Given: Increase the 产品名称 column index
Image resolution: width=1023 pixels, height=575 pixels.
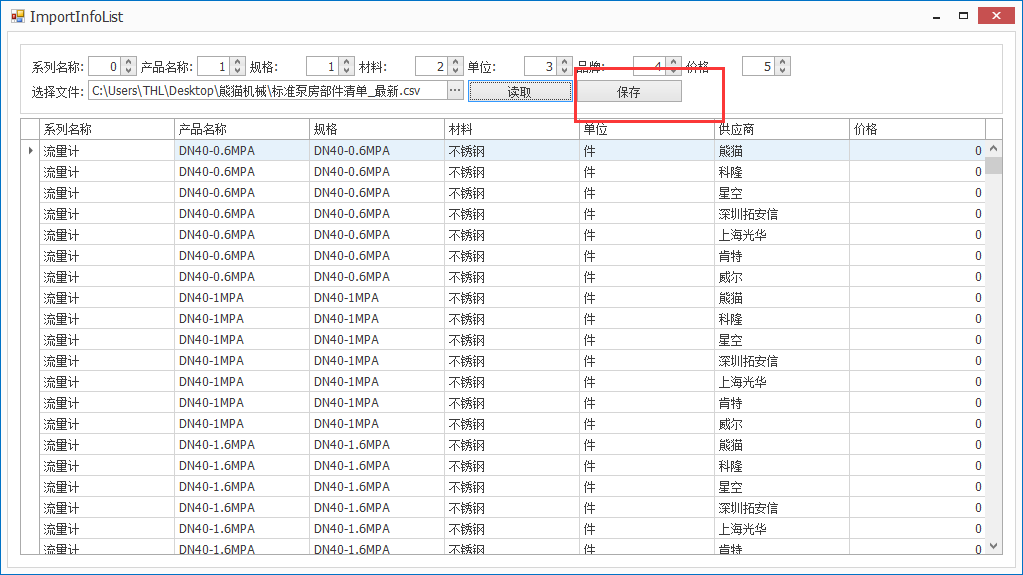Looking at the screenshot, I should (x=237, y=62).
